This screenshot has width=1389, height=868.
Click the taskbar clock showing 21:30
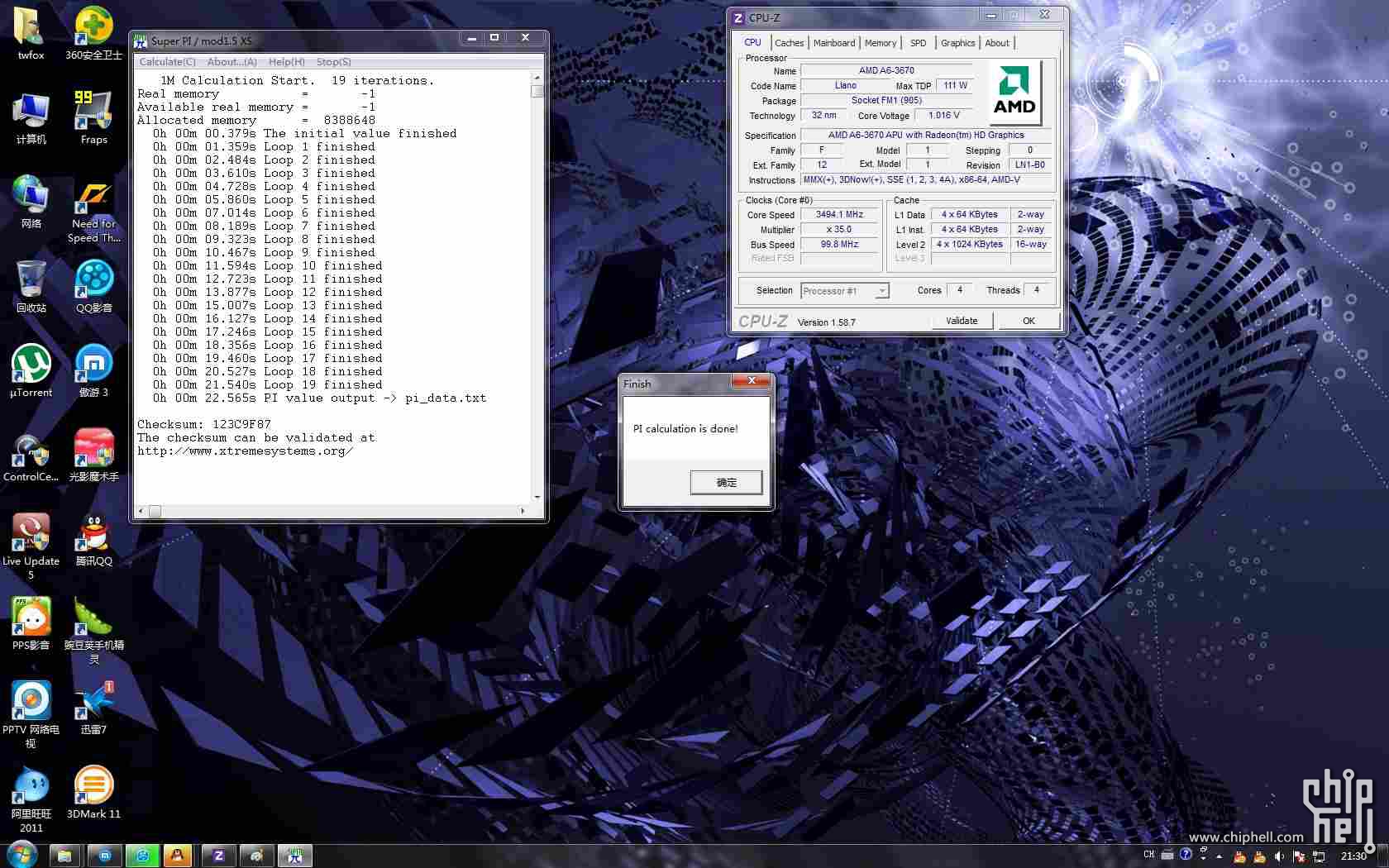point(1353,856)
